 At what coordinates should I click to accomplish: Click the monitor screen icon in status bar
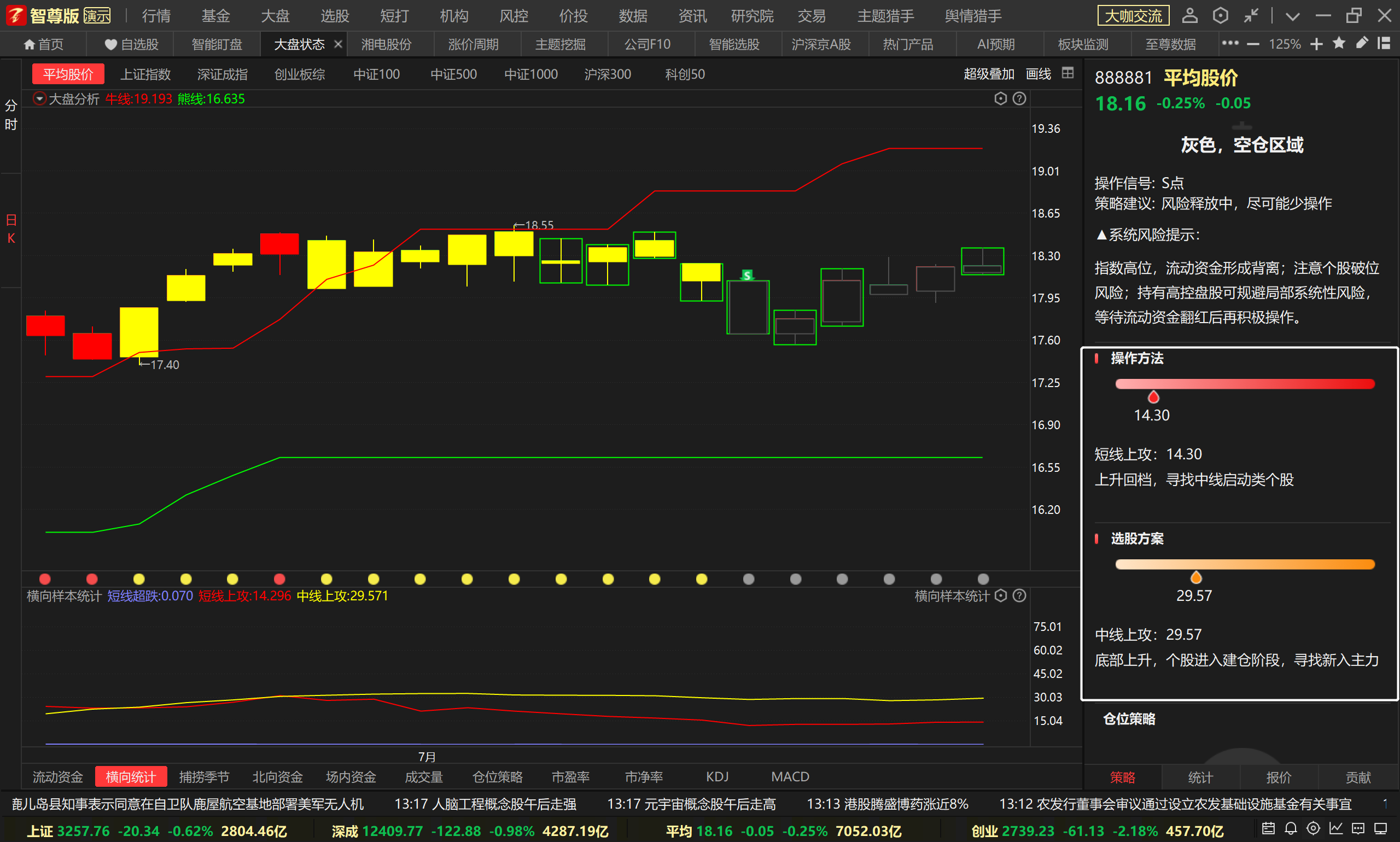pos(1381,829)
